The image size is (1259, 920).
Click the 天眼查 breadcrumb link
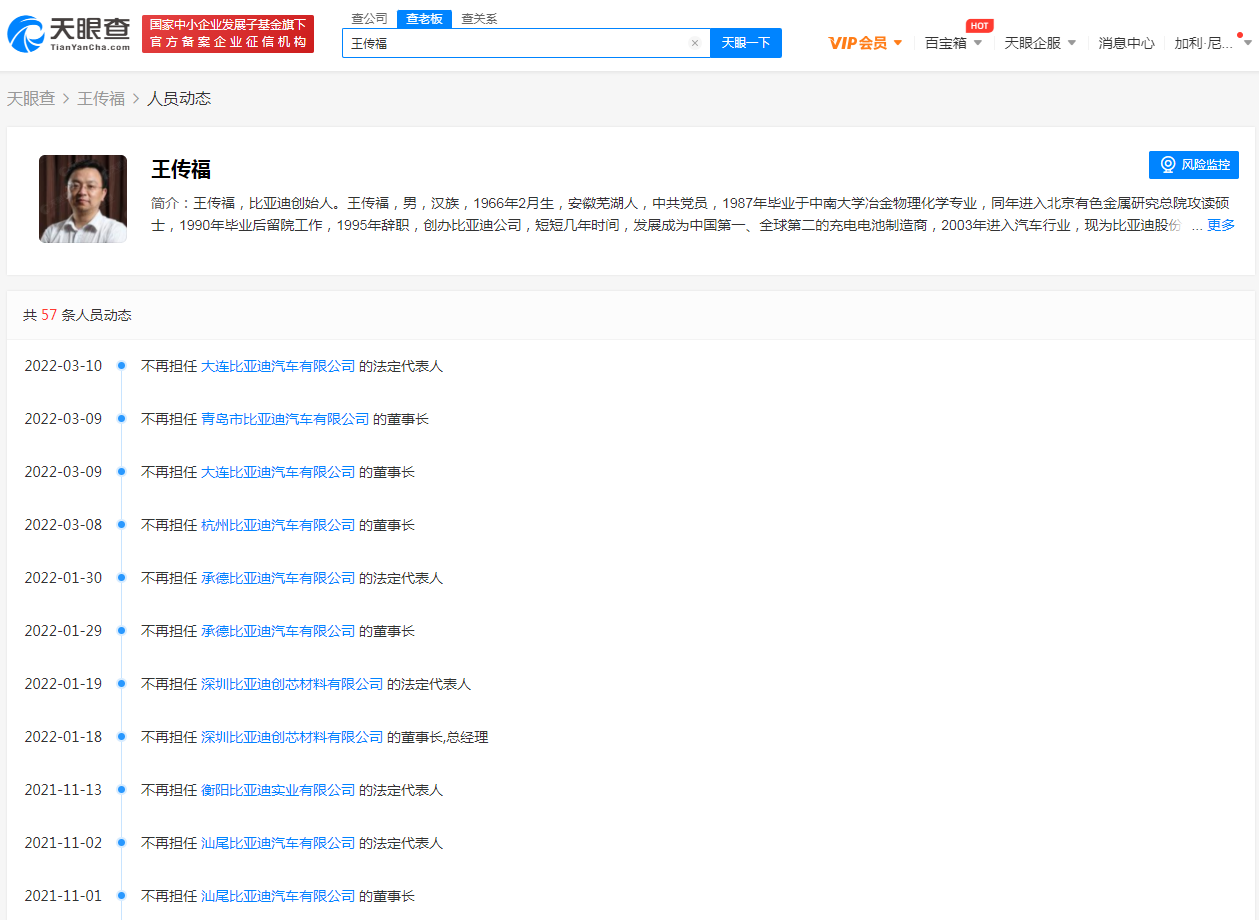[x=31, y=98]
